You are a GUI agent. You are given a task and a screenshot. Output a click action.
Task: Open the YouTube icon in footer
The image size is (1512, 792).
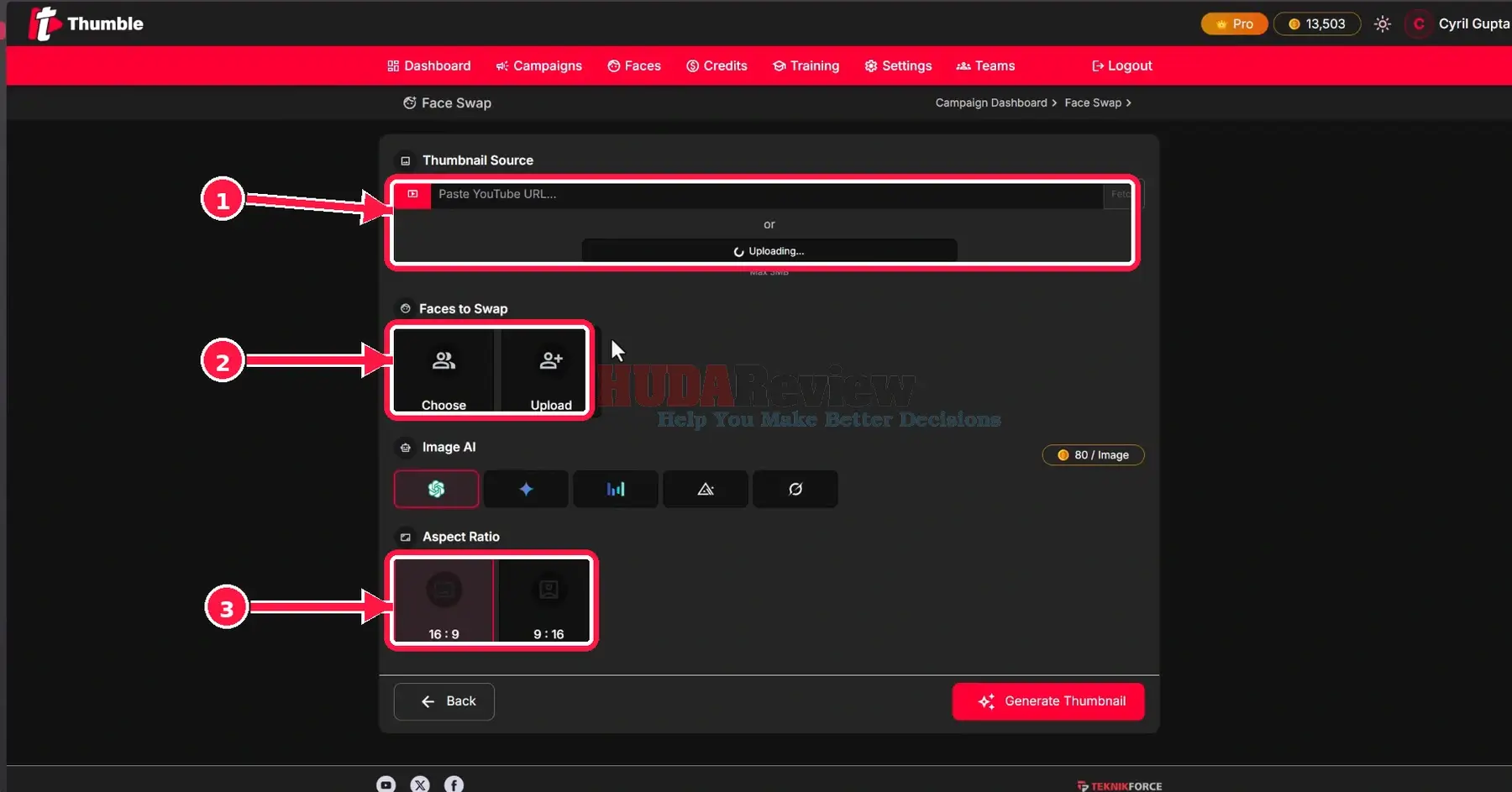(x=386, y=784)
